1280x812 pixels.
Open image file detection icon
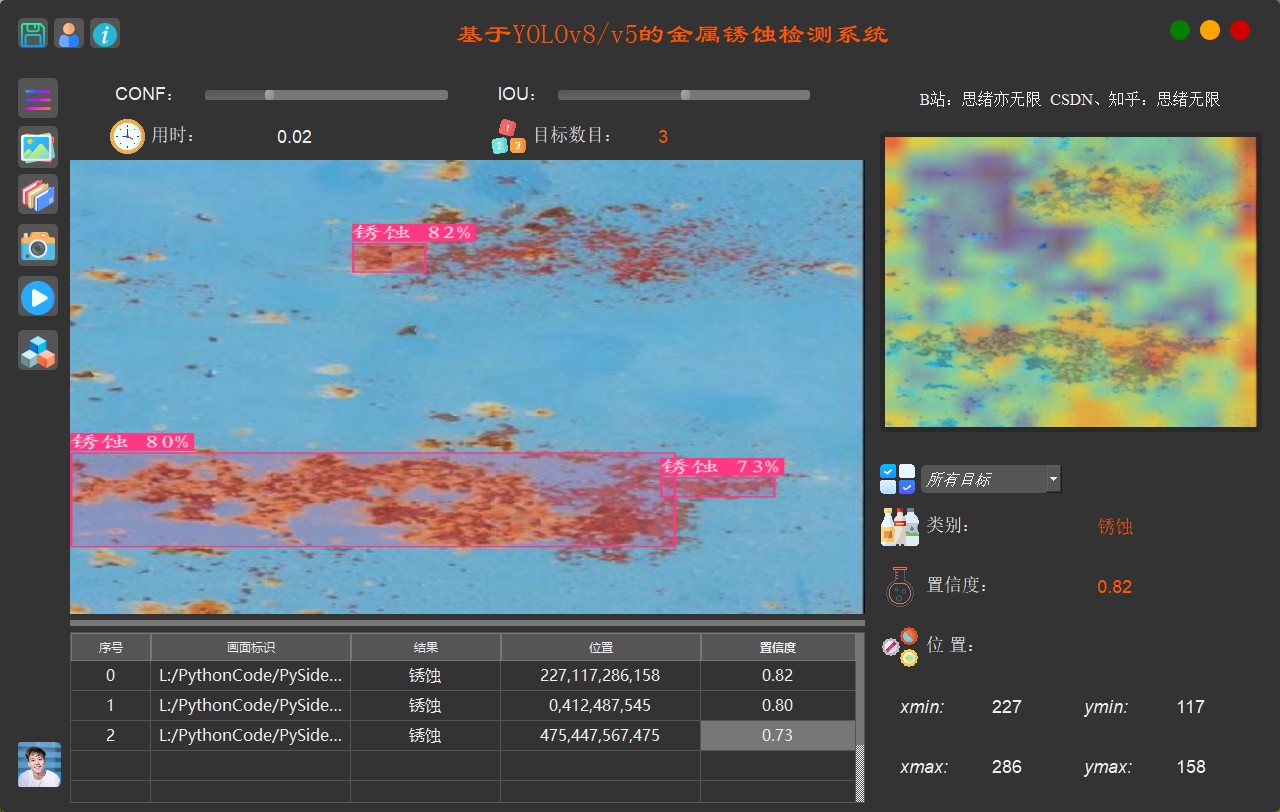coord(38,147)
